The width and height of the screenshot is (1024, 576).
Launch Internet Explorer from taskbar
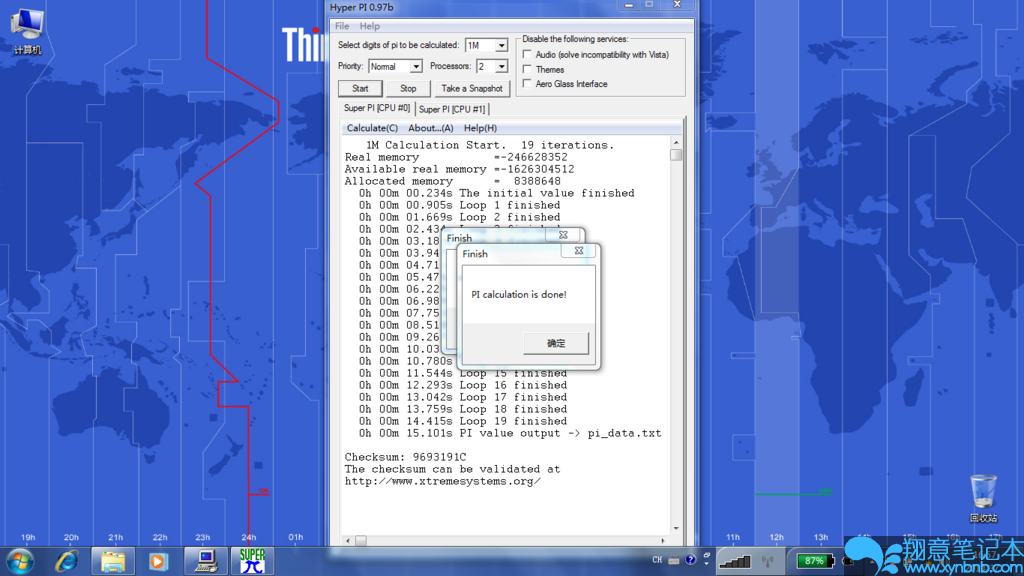67,561
